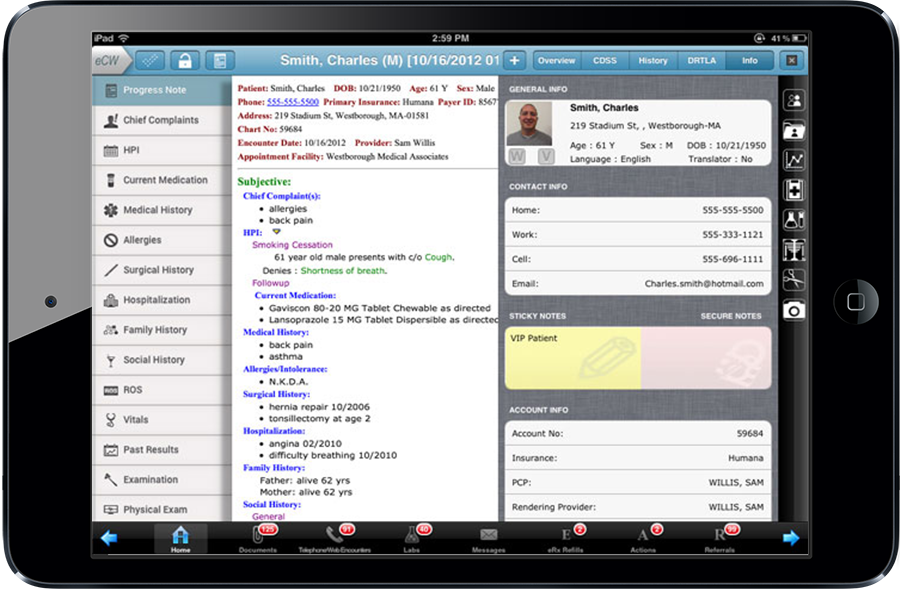
Task: Tap the yellow VIP Patient sticky note
Action: point(573,358)
